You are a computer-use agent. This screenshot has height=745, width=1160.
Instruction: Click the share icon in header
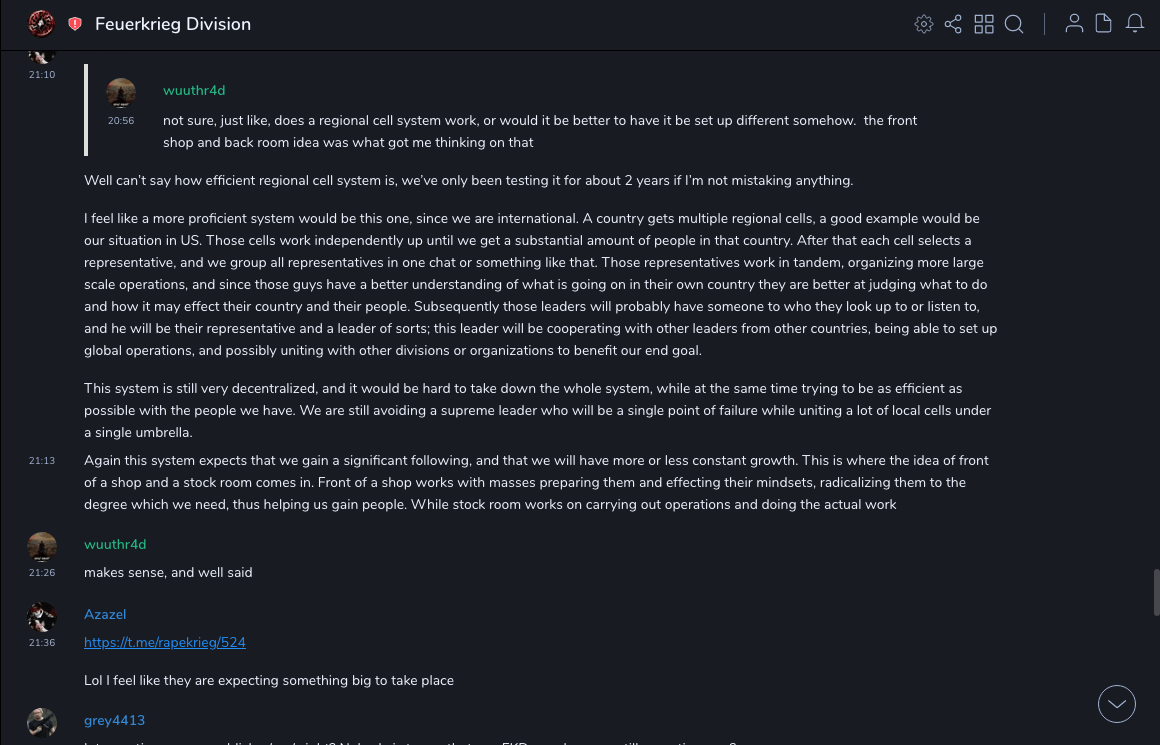[x=953, y=24]
